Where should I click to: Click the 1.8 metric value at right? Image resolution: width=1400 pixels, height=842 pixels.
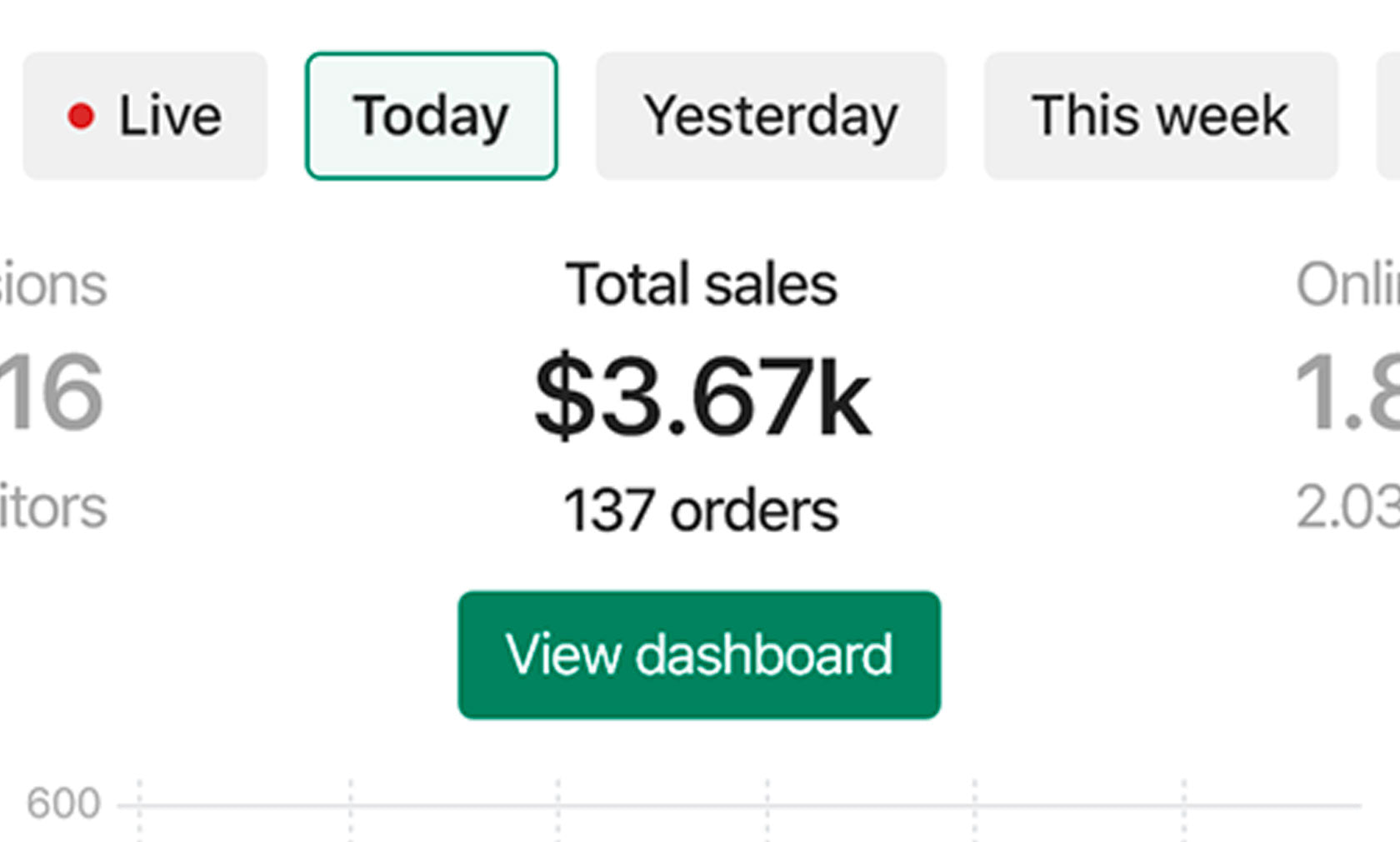click(x=1347, y=393)
